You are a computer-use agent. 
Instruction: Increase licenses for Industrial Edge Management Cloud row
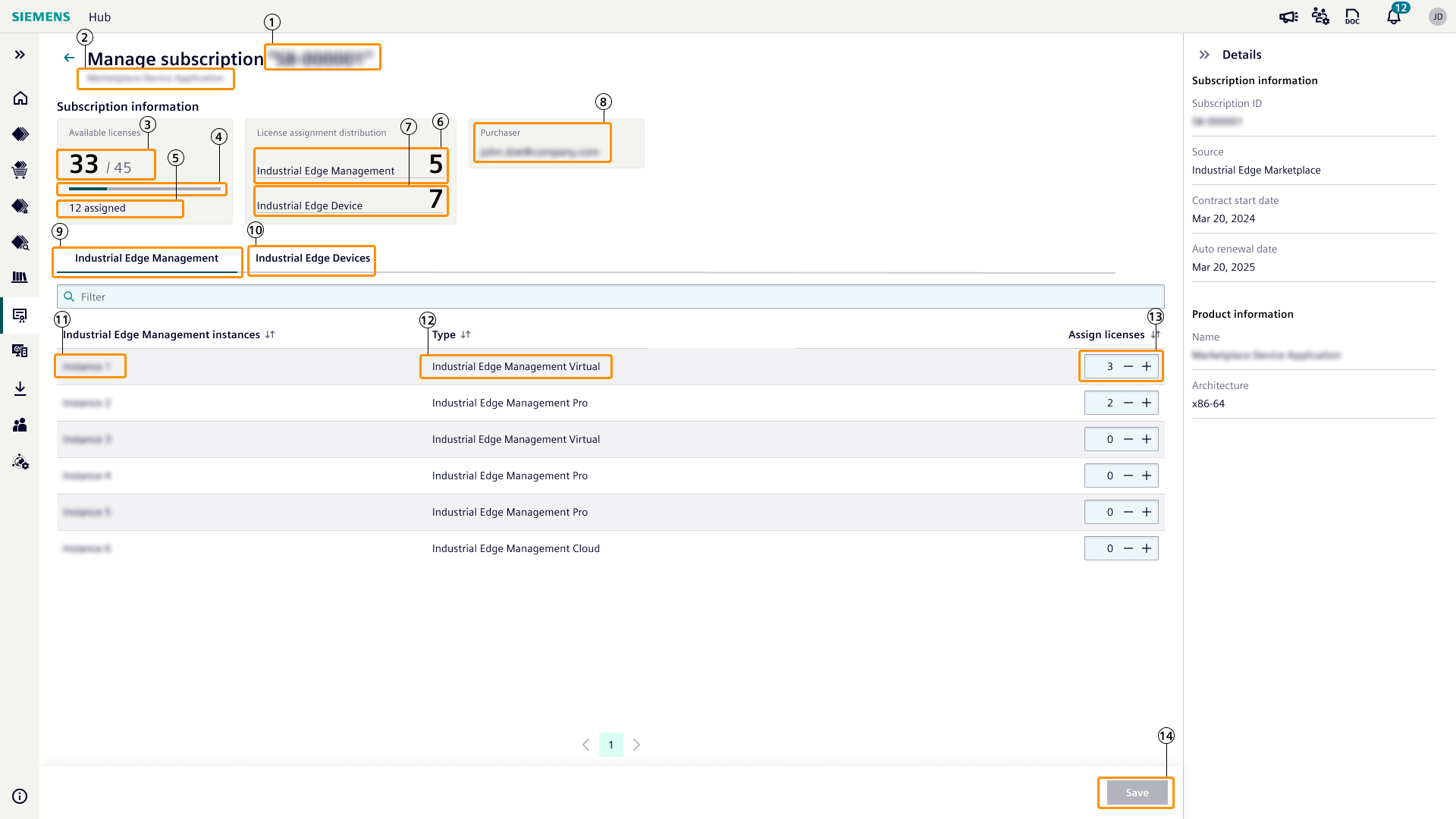tap(1147, 548)
